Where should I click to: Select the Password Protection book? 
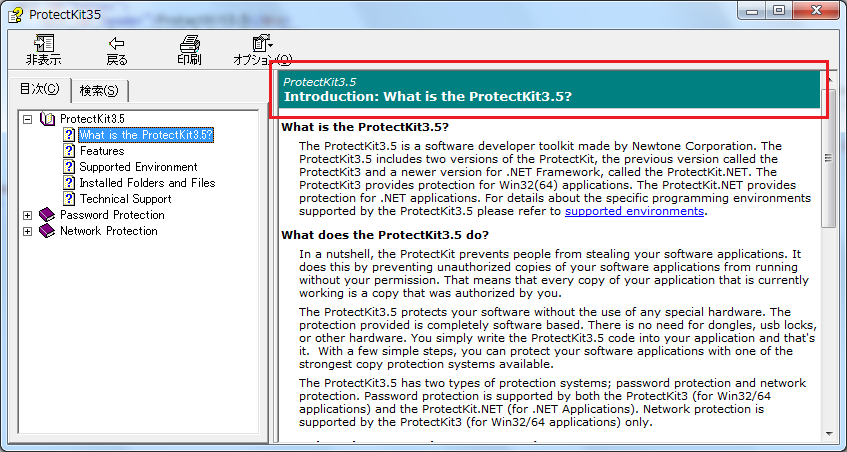[112, 215]
